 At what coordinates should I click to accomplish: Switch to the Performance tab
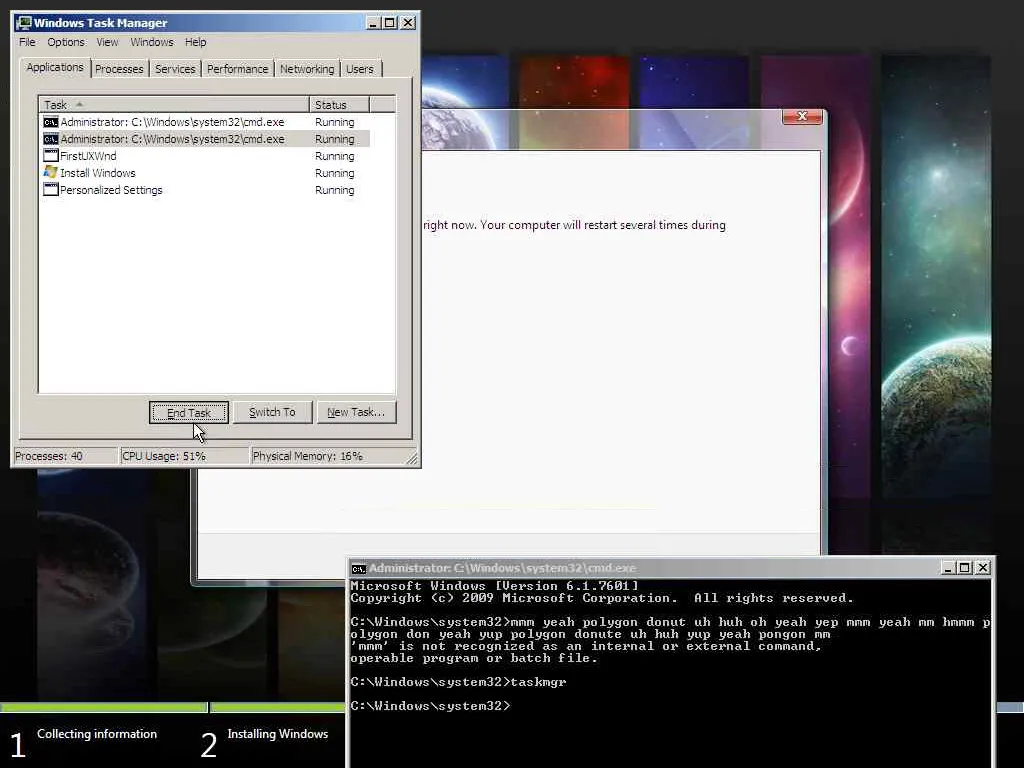coord(238,69)
